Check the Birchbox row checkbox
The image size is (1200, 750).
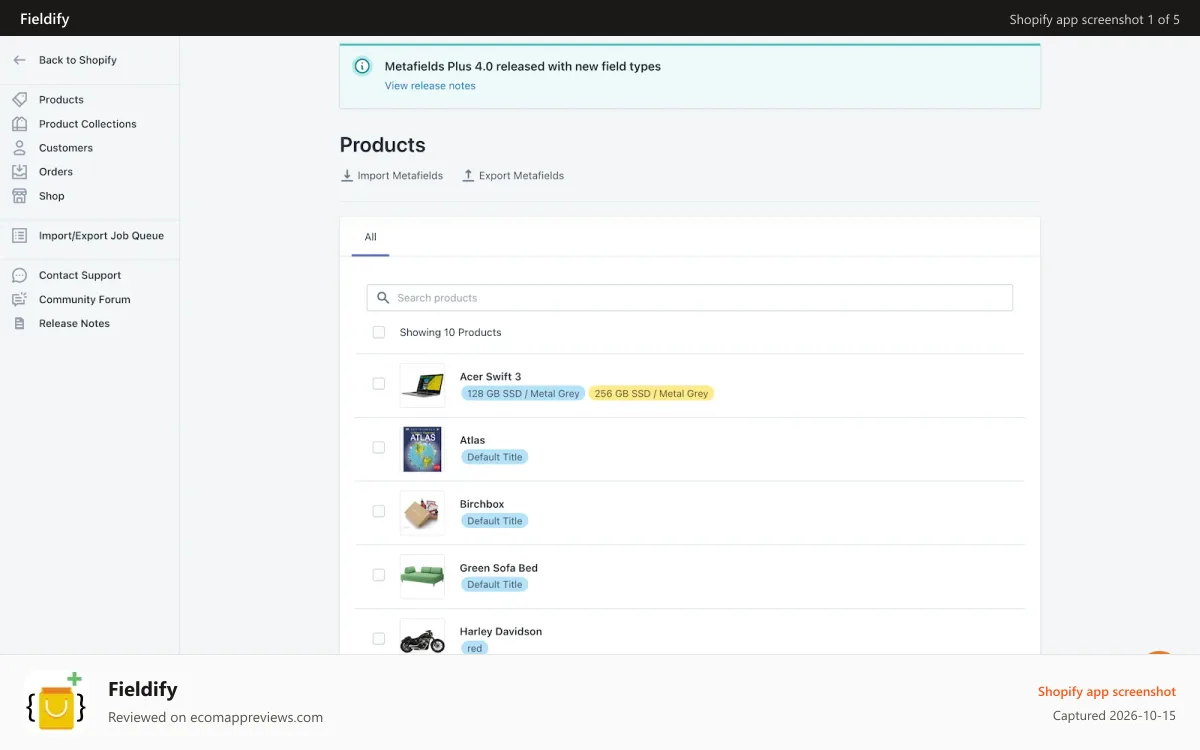(x=379, y=511)
